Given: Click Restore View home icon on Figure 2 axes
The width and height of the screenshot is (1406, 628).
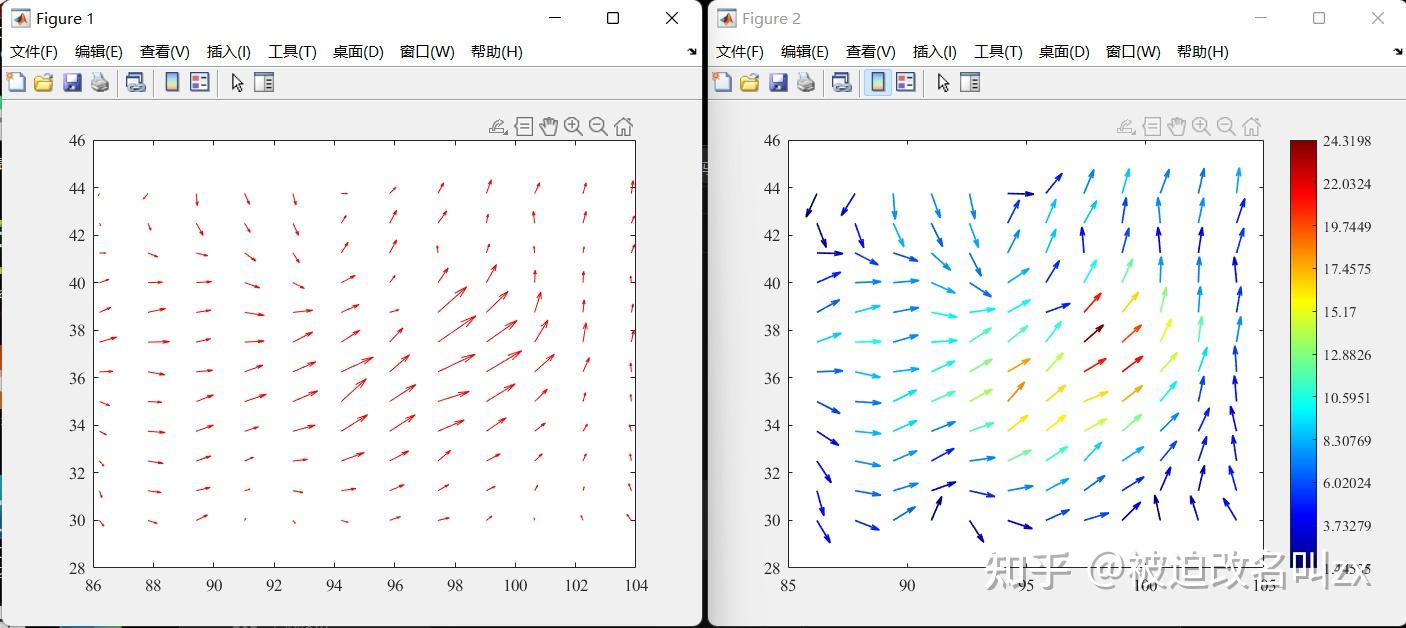Looking at the screenshot, I should (x=1251, y=126).
